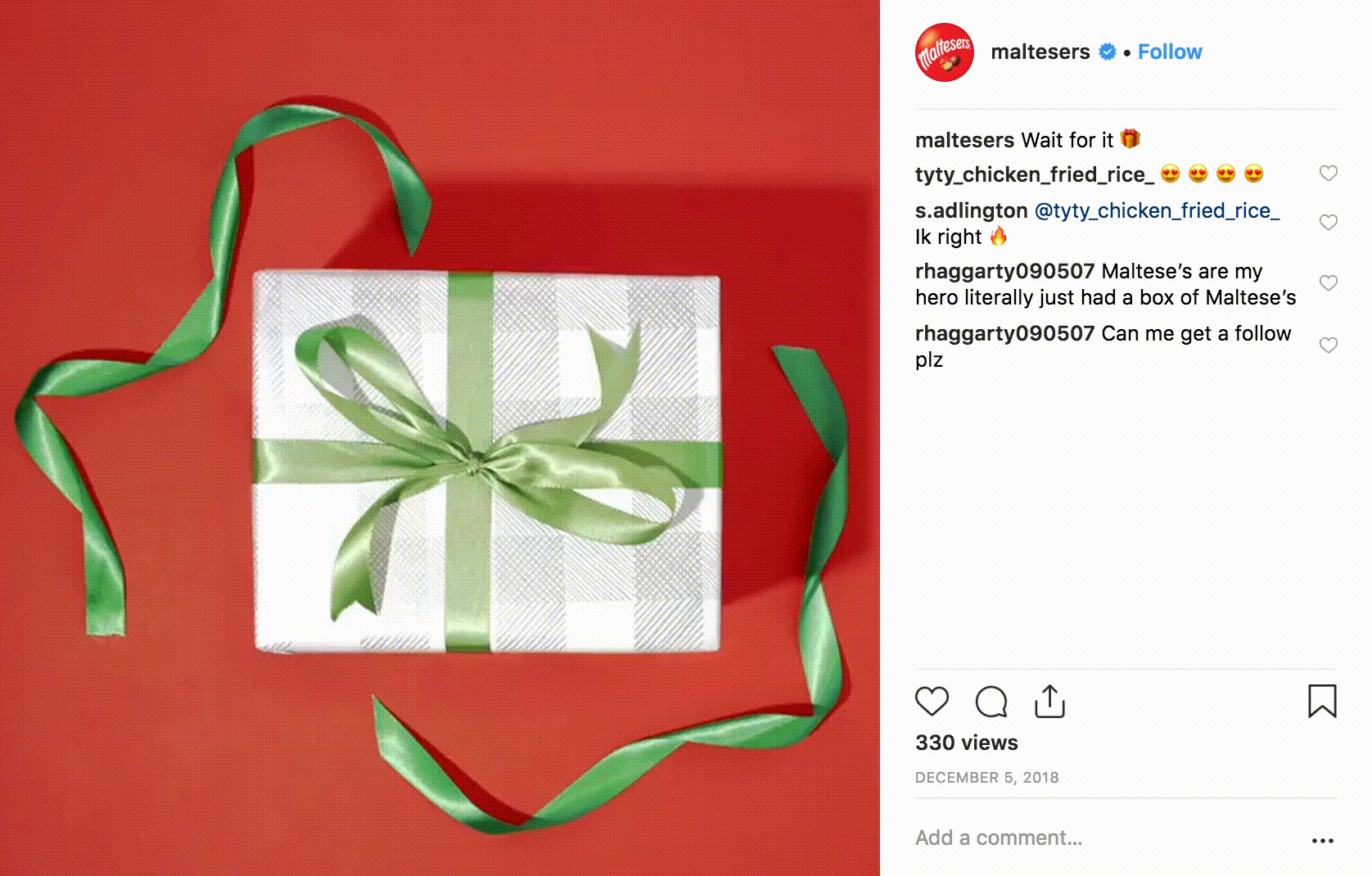Open rhaggarty090507 profile from first comment
The image size is (1372, 876).
point(1004,271)
